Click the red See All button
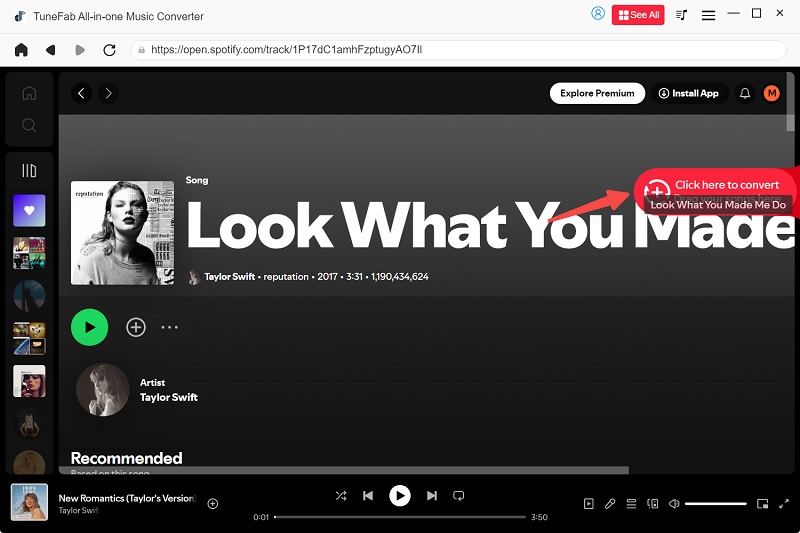800x533 pixels. point(638,15)
